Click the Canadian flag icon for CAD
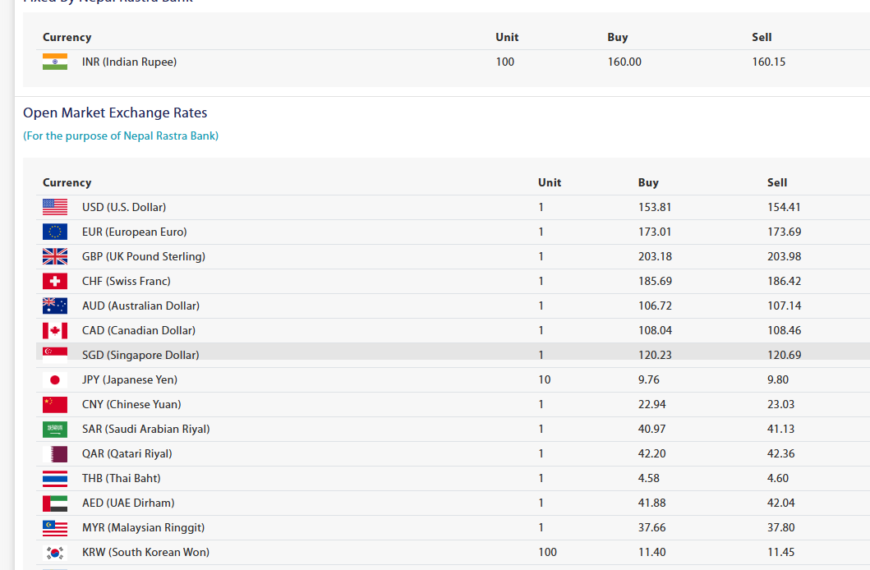This screenshot has width=870, height=570. [x=55, y=330]
